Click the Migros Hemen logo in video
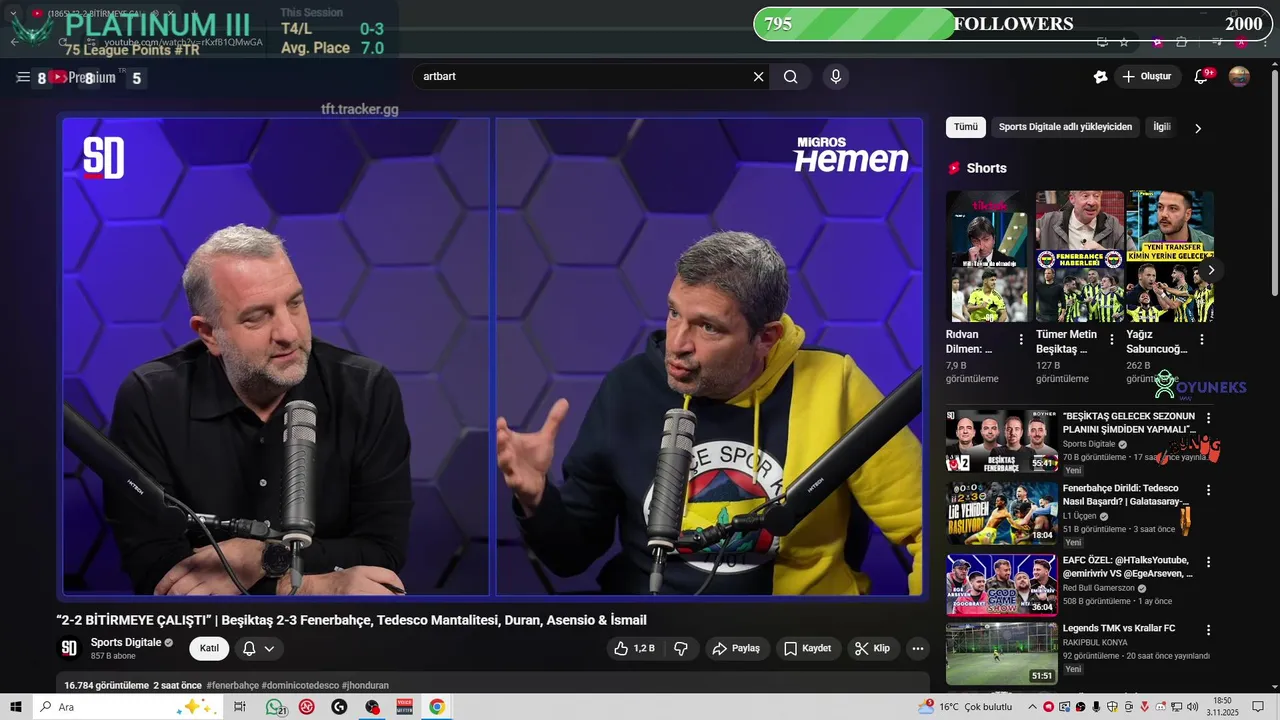The height and width of the screenshot is (720, 1280). click(x=851, y=155)
